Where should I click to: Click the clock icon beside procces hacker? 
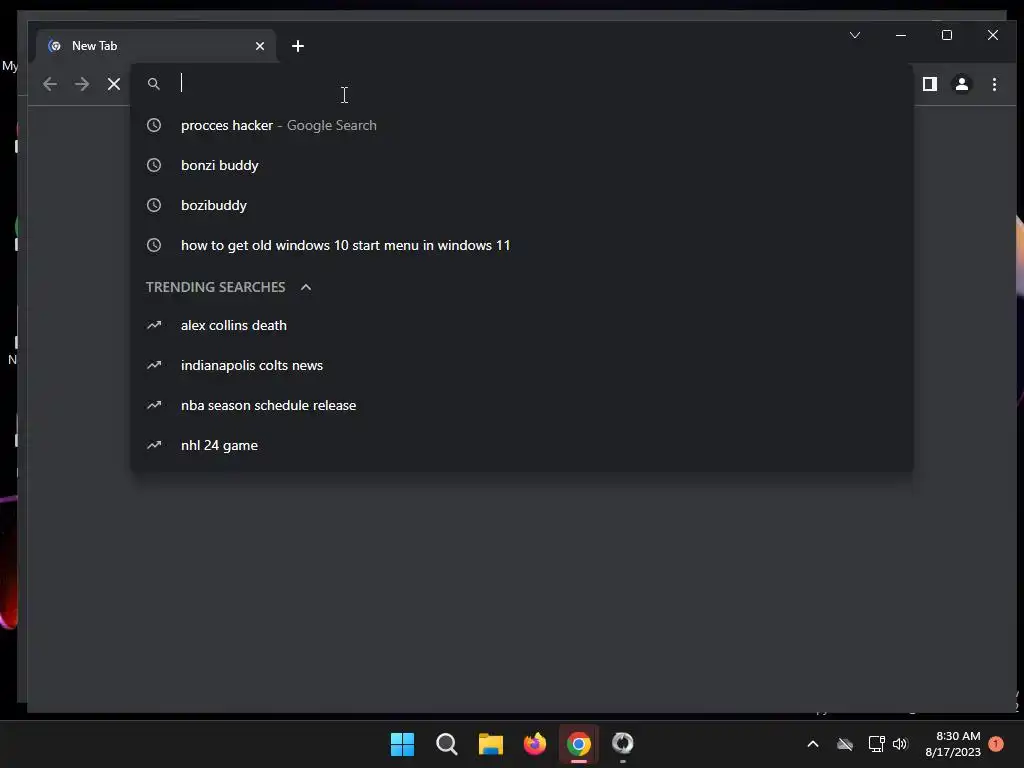tap(153, 125)
